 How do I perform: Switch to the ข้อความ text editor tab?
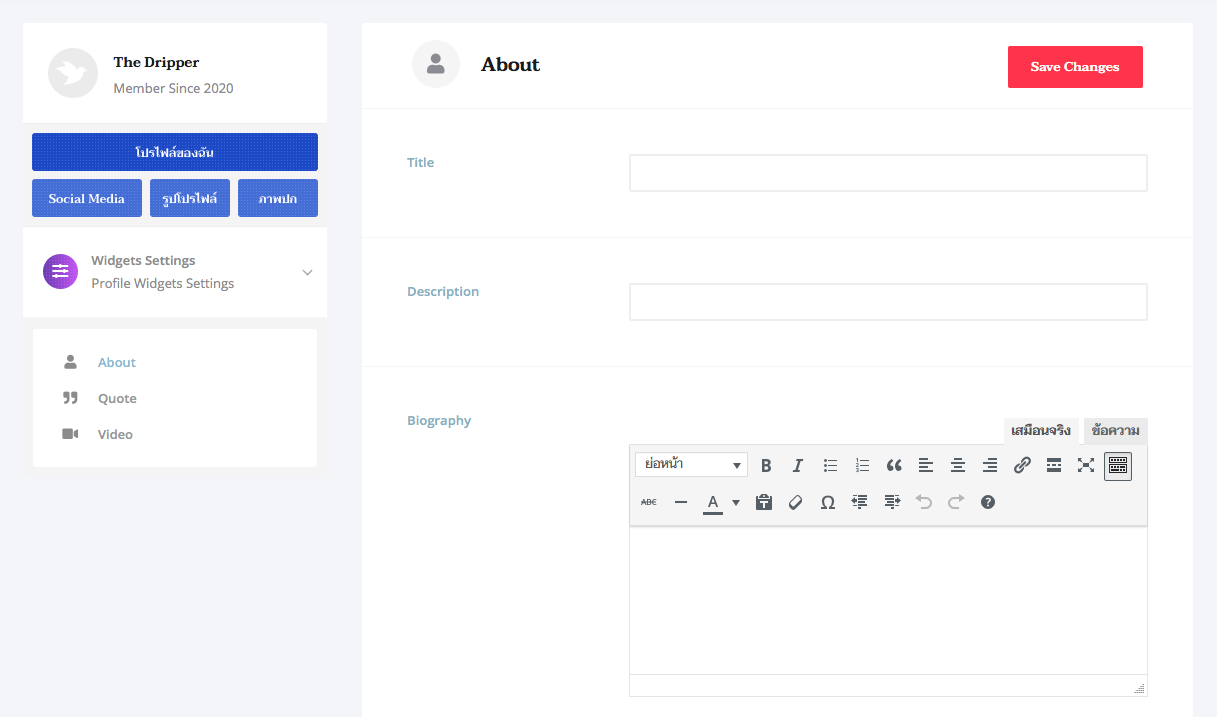pyautogui.click(x=1115, y=431)
